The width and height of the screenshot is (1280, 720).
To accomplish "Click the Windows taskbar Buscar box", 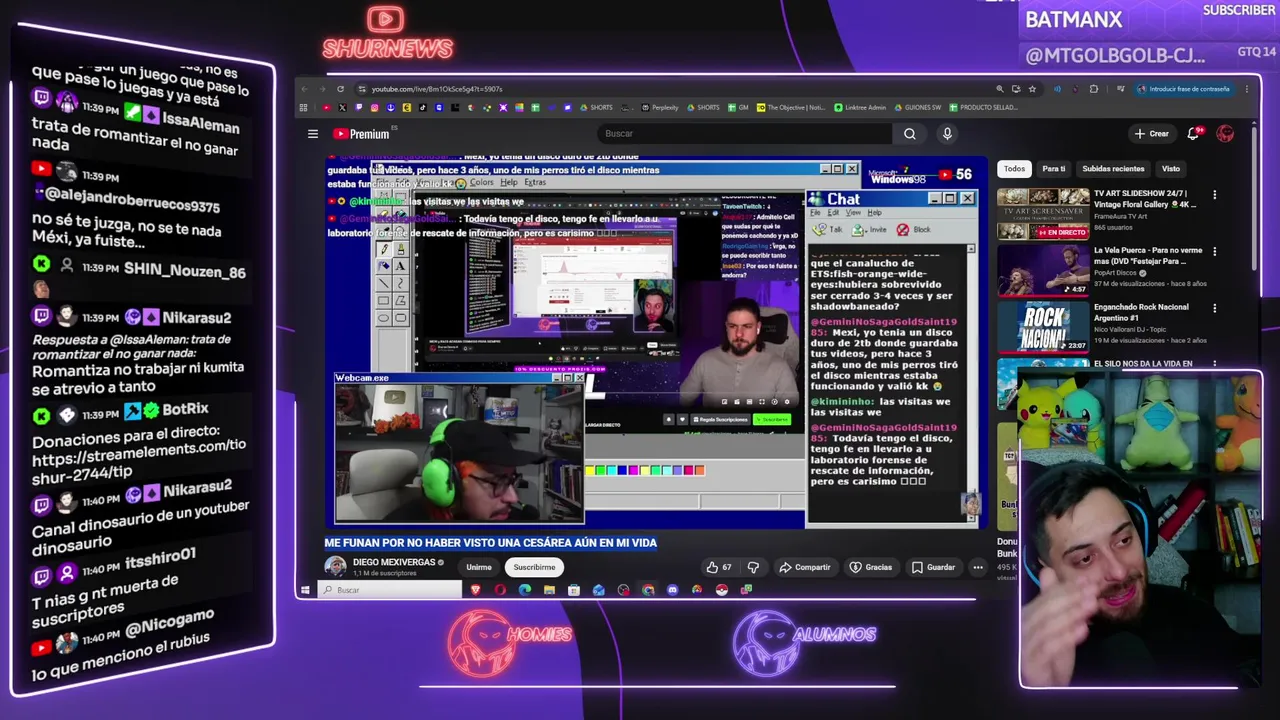I will [x=390, y=590].
